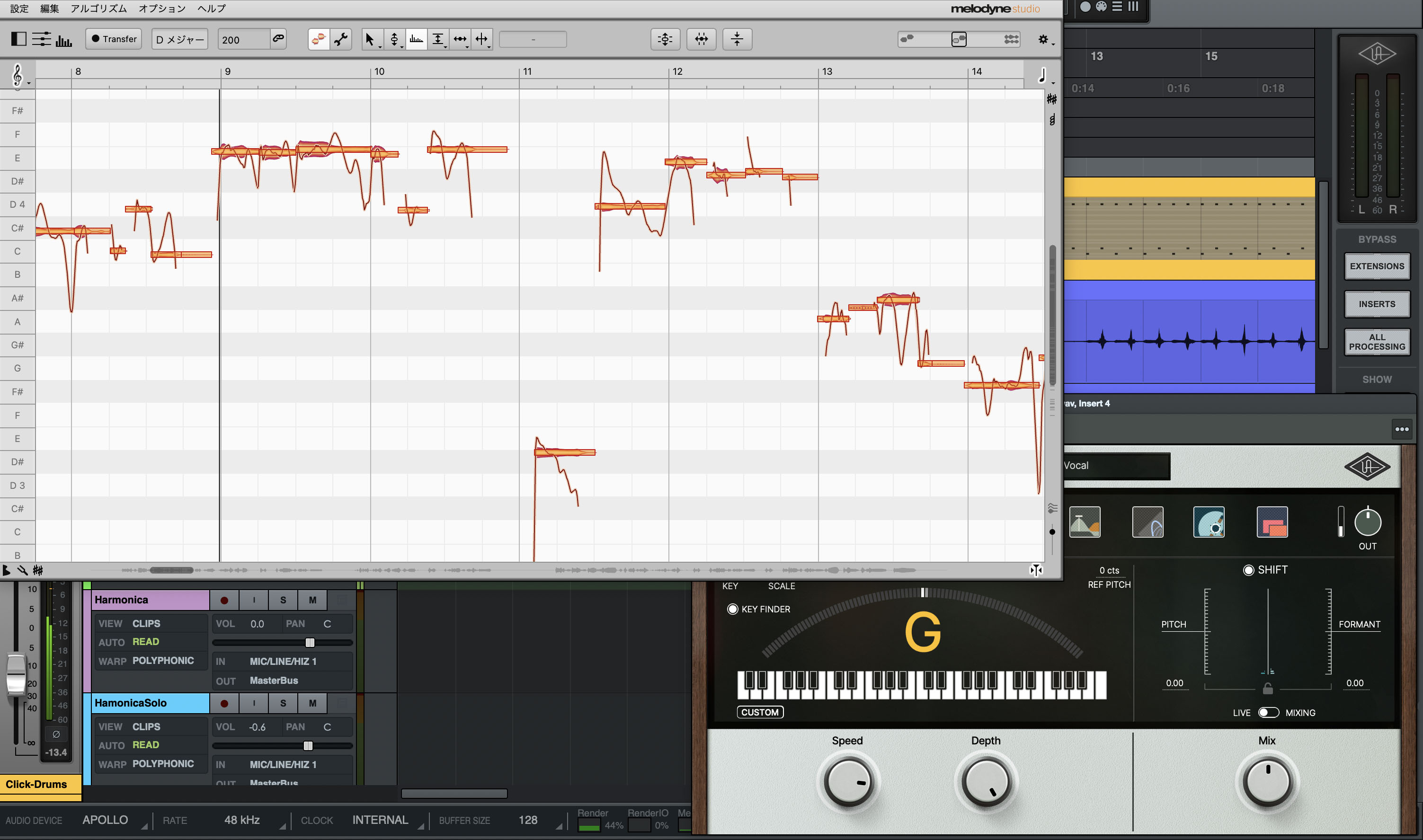Screen dimensions: 1423x840
Task: Open Melodyne gear settings dropdown
Action: (x=1044, y=39)
